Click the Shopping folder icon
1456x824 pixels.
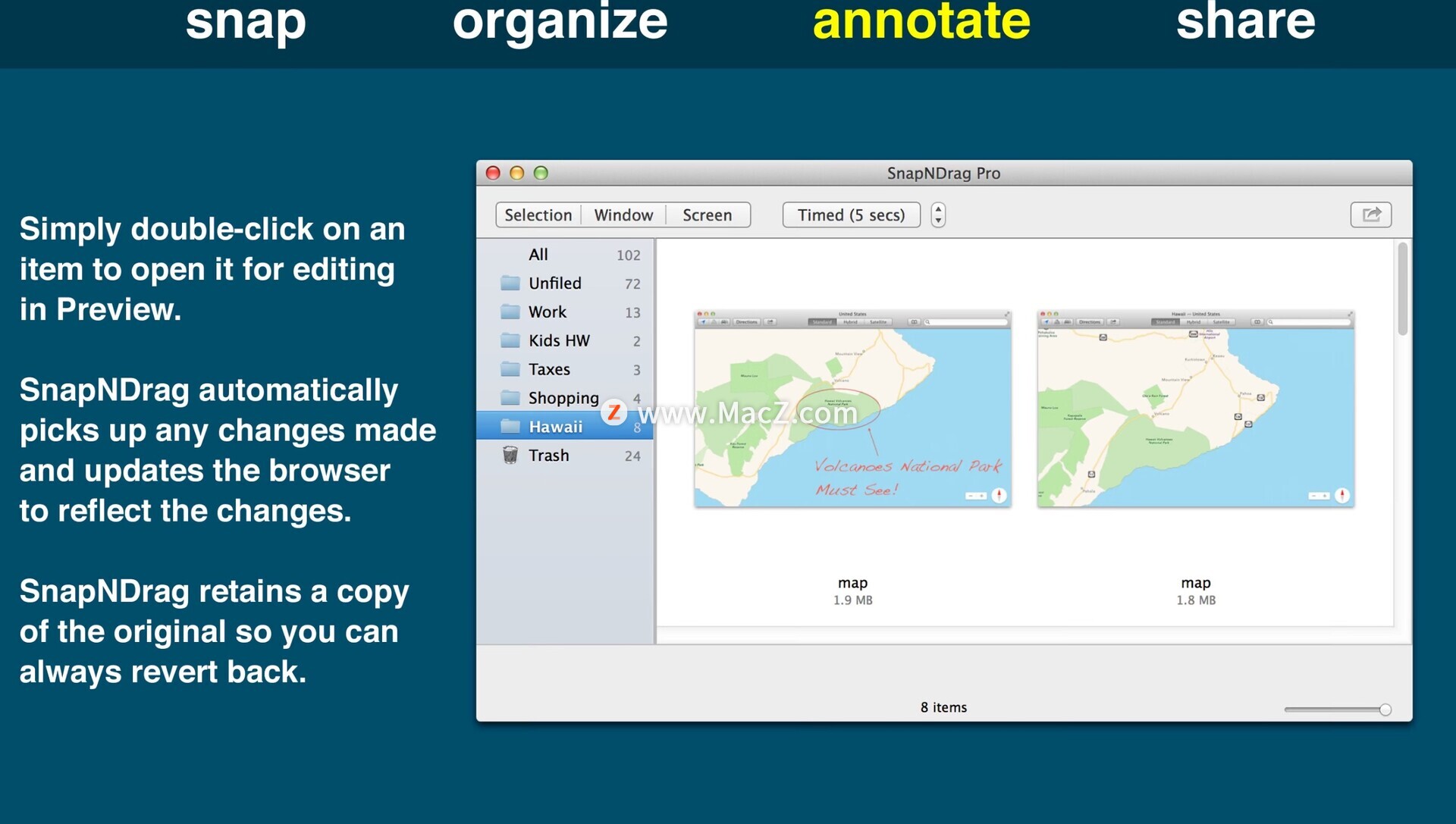pyautogui.click(x=510, y=398)
